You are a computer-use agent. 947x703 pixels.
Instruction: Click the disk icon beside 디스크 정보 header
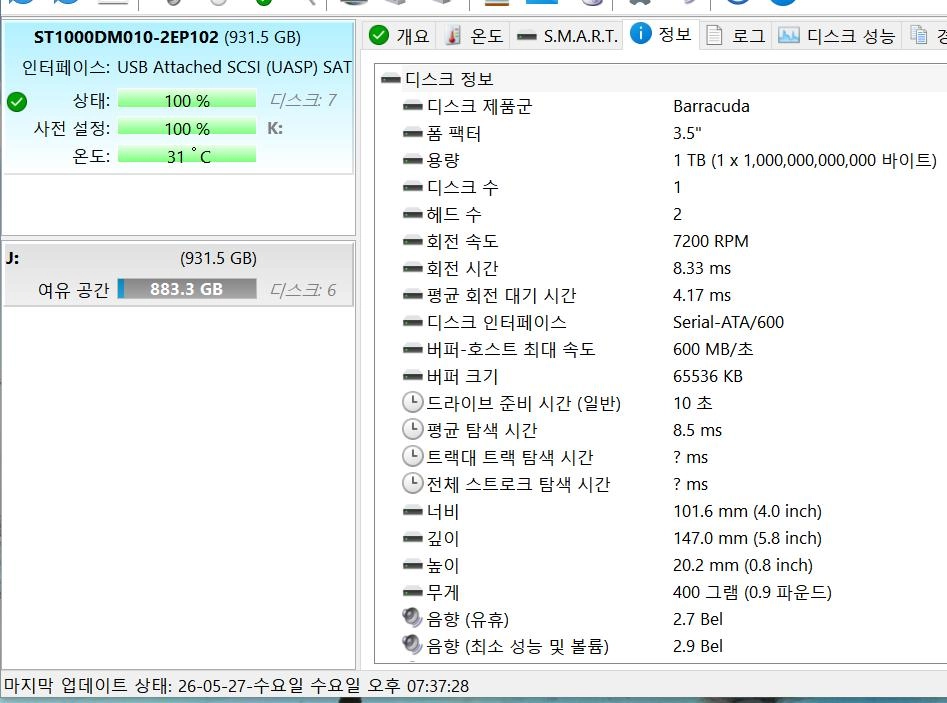click(391, 79)
